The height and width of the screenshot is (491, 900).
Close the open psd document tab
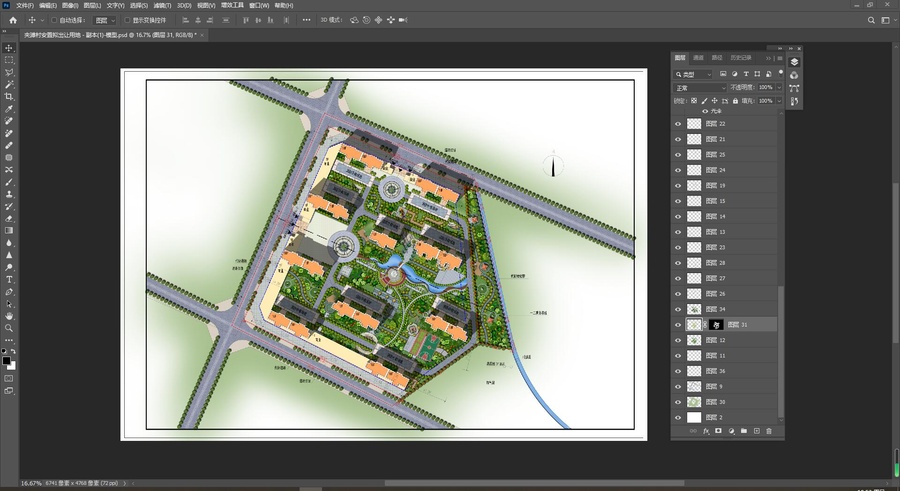[202, 35]
